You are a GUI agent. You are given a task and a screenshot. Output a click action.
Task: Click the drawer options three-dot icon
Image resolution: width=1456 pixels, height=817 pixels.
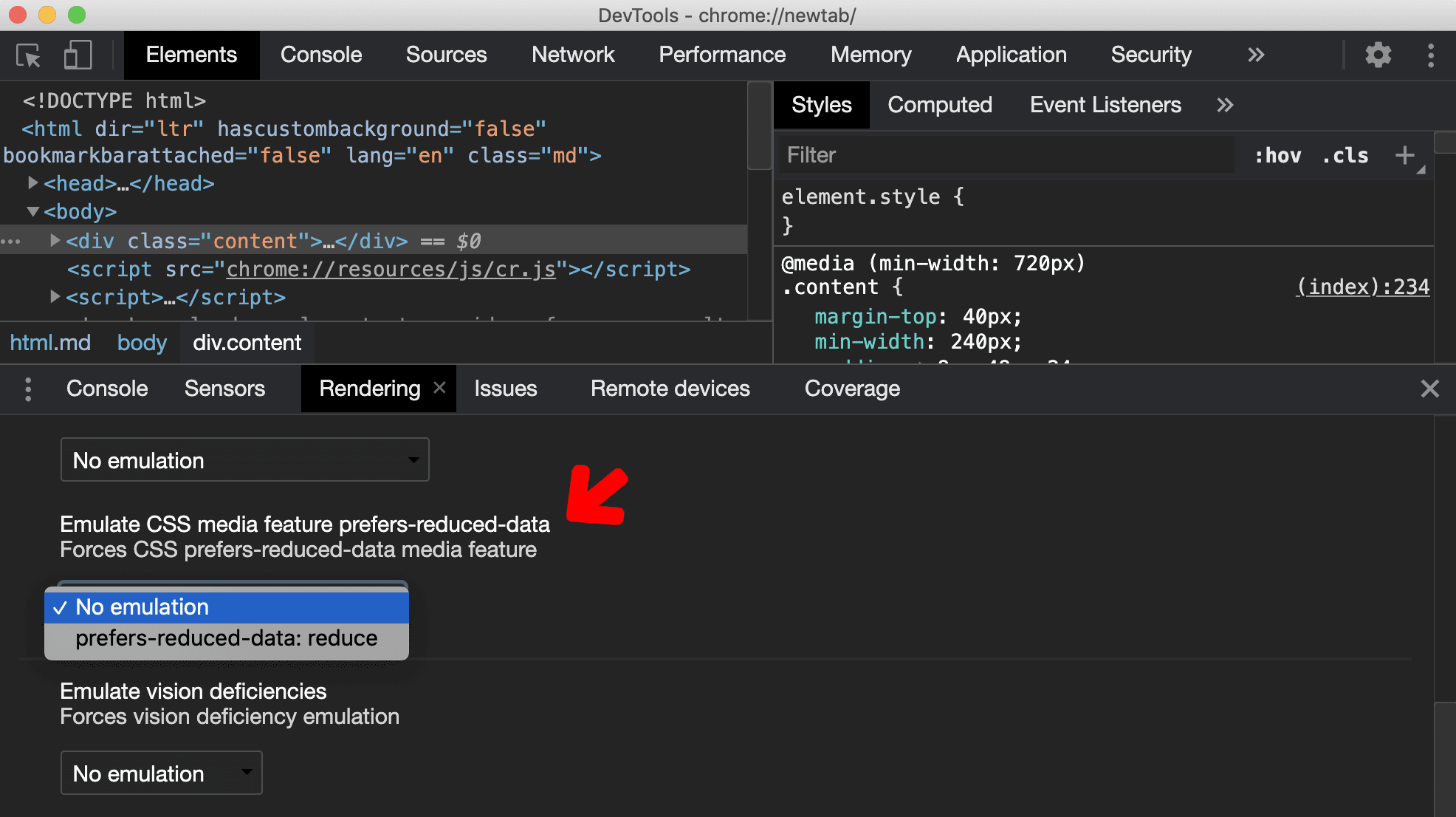27,389
